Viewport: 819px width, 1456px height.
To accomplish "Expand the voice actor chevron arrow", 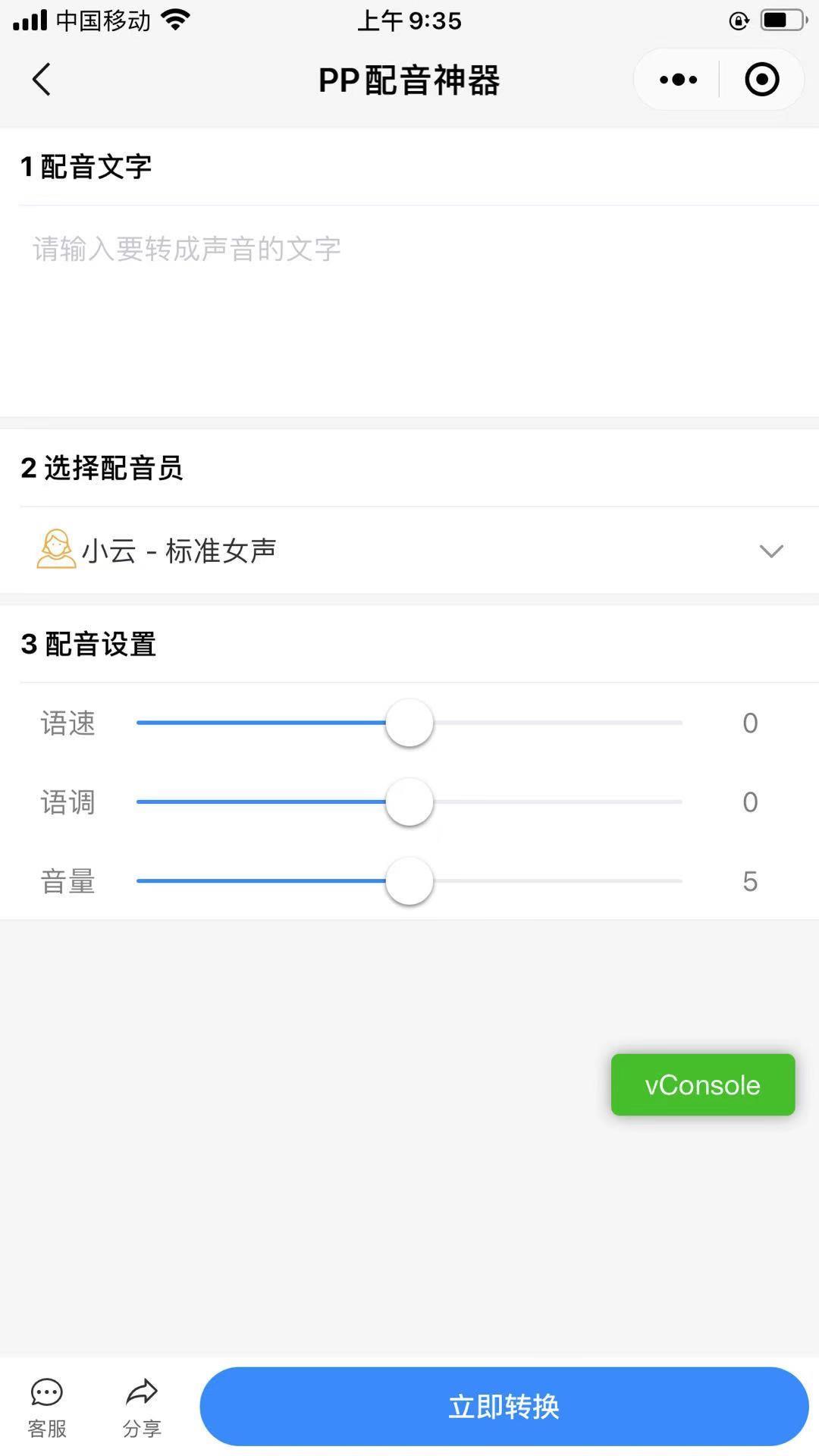I will [x=771, y=551].
